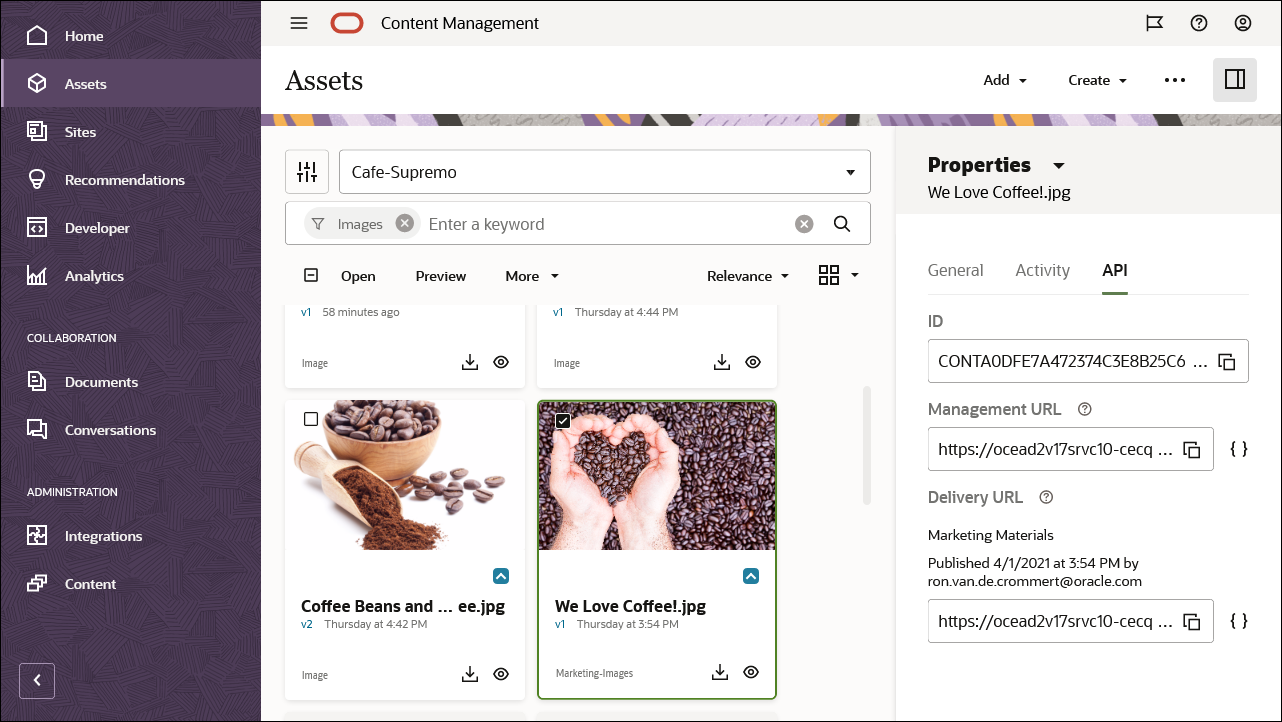1282x722 pixels.
Task: Open the flag notifications icon
Action: (1154, 23)
